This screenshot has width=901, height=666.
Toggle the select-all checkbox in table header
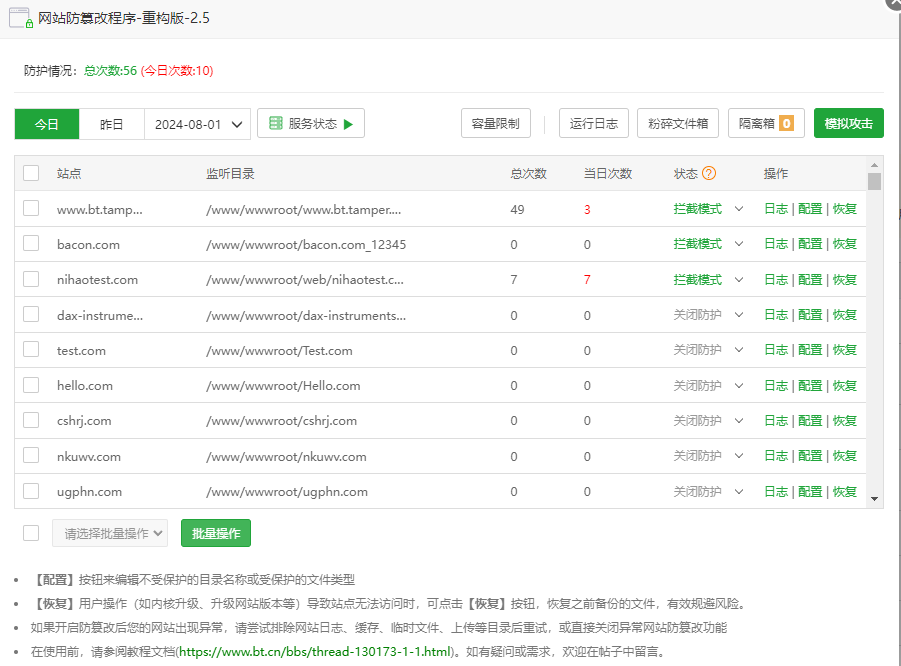(31, 173)
